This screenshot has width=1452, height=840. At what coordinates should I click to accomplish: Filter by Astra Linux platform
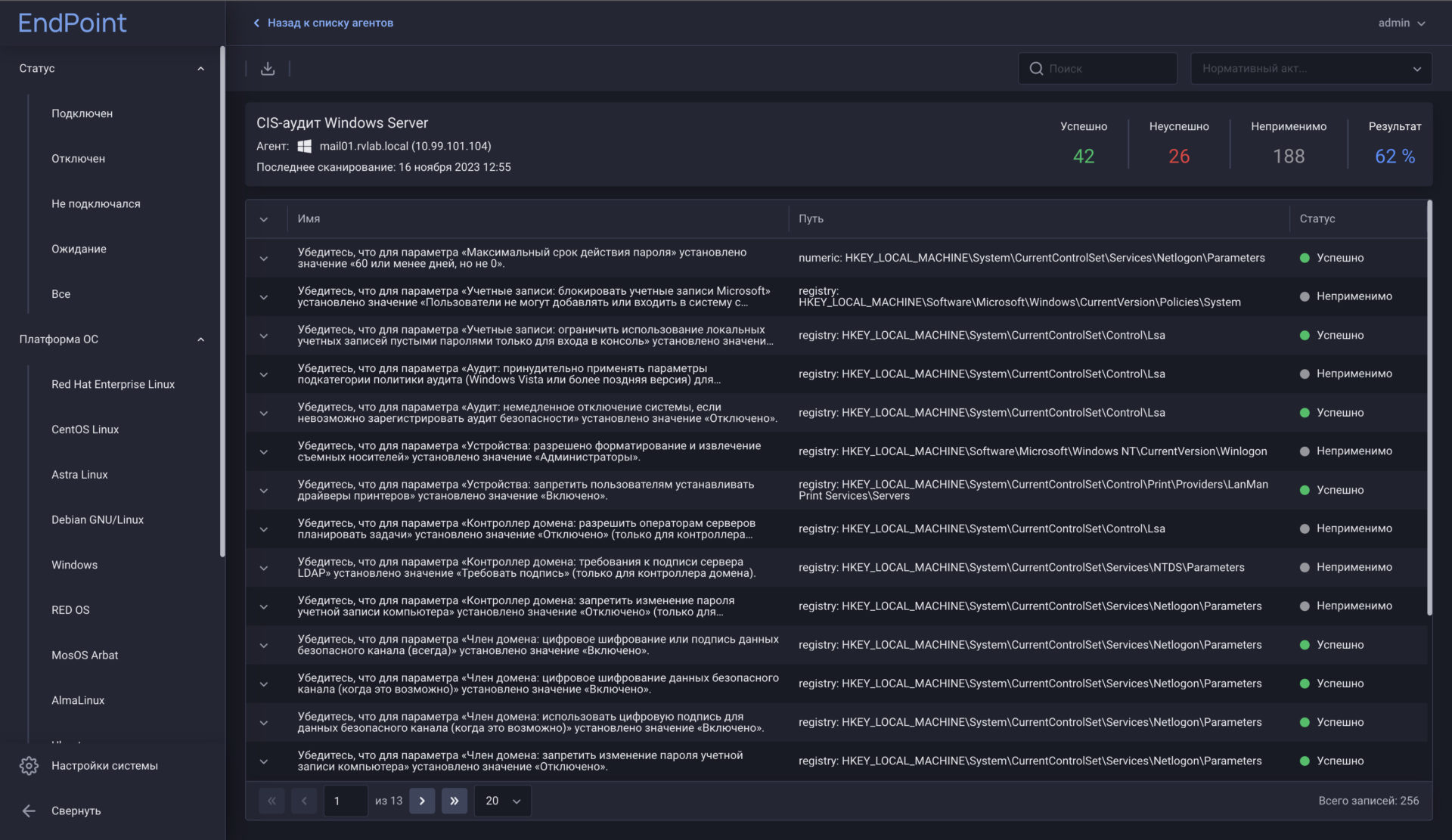(x=79, y=475)
